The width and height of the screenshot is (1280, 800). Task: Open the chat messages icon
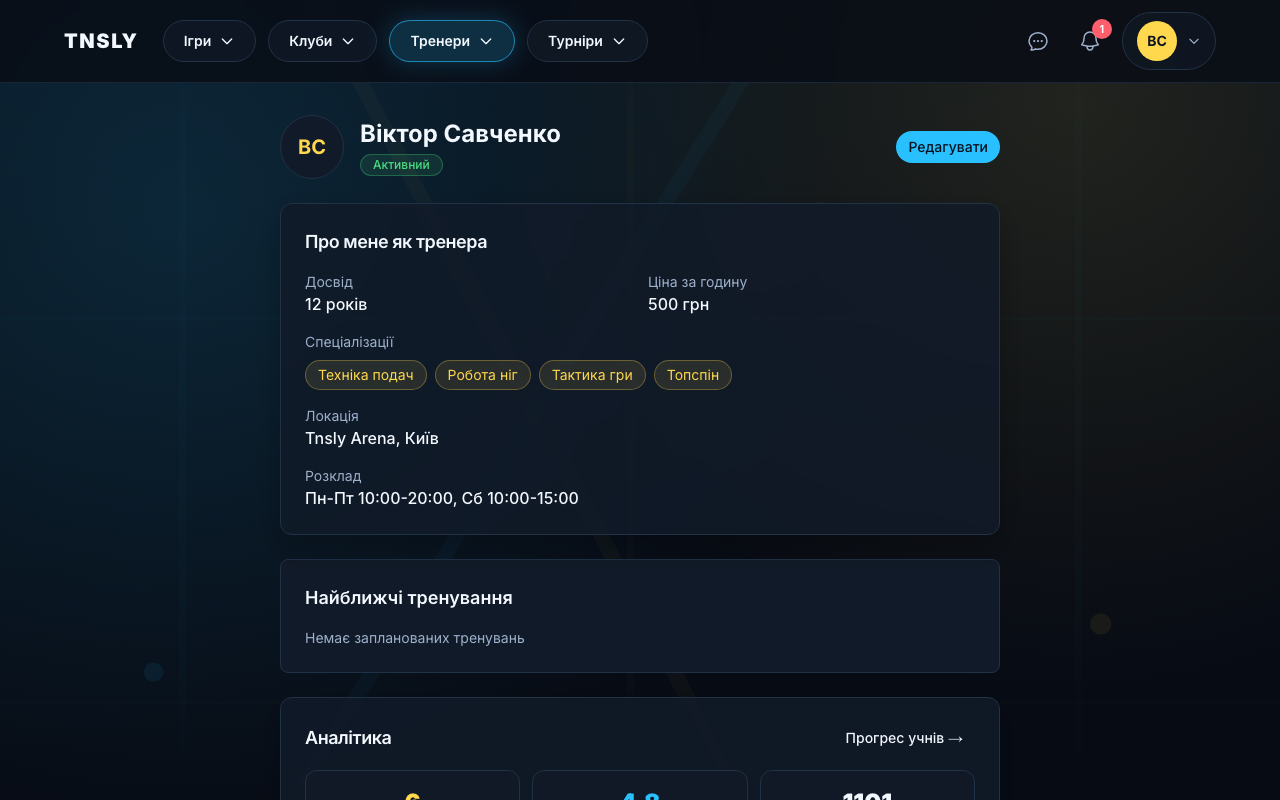click(x=1038, y=41)
